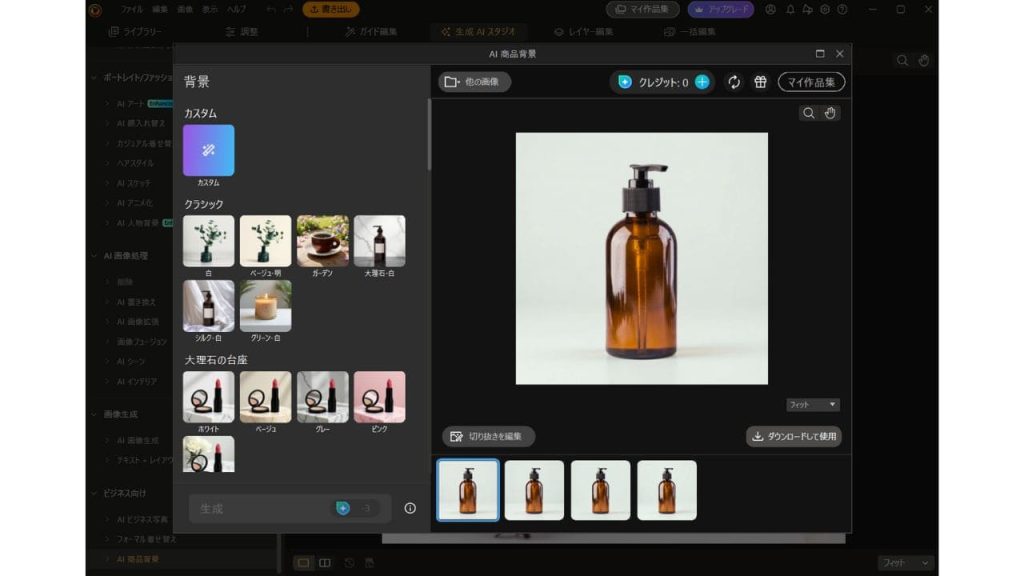Screen dimensions: 1024x576
Task: Open マイ作品集 in the dialog header
Action: (x=811, y=82)
